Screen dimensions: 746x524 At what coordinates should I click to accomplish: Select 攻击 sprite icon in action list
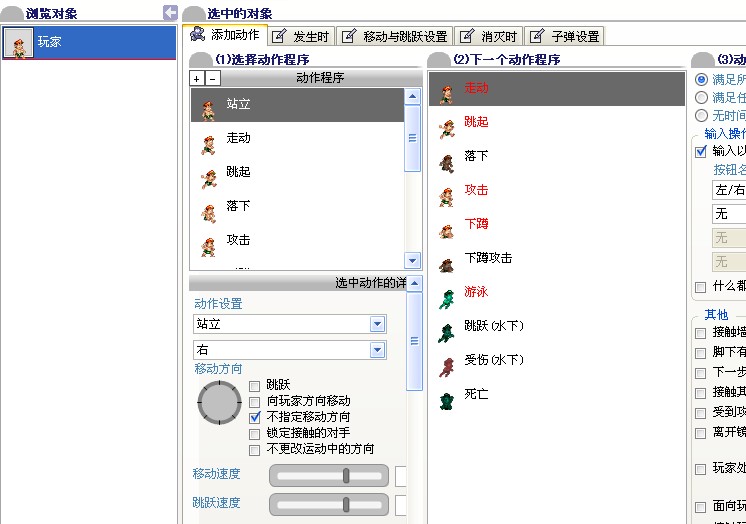(x=208, y=247)
